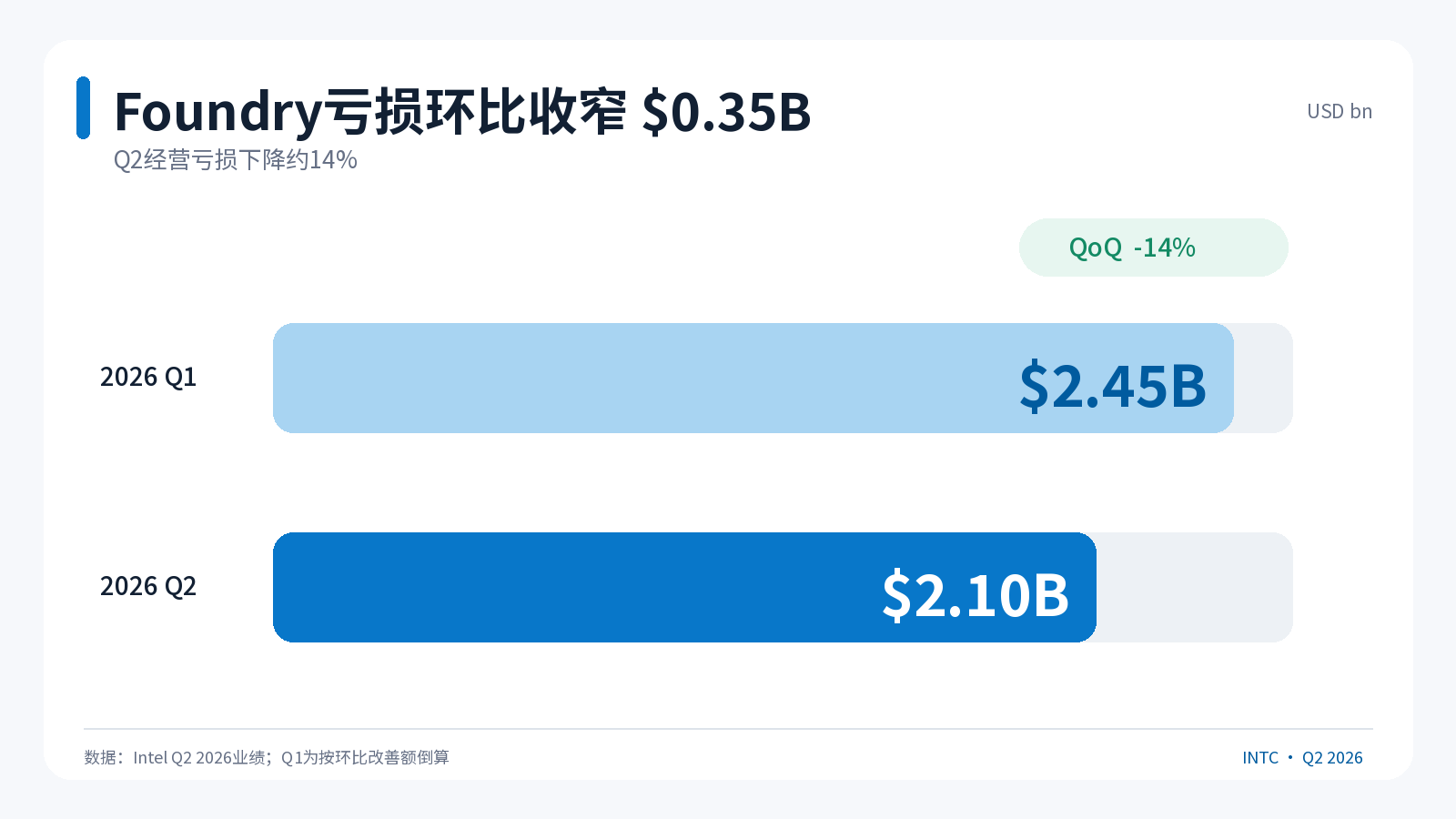Click the $2.10B value label

coord(976,595)
